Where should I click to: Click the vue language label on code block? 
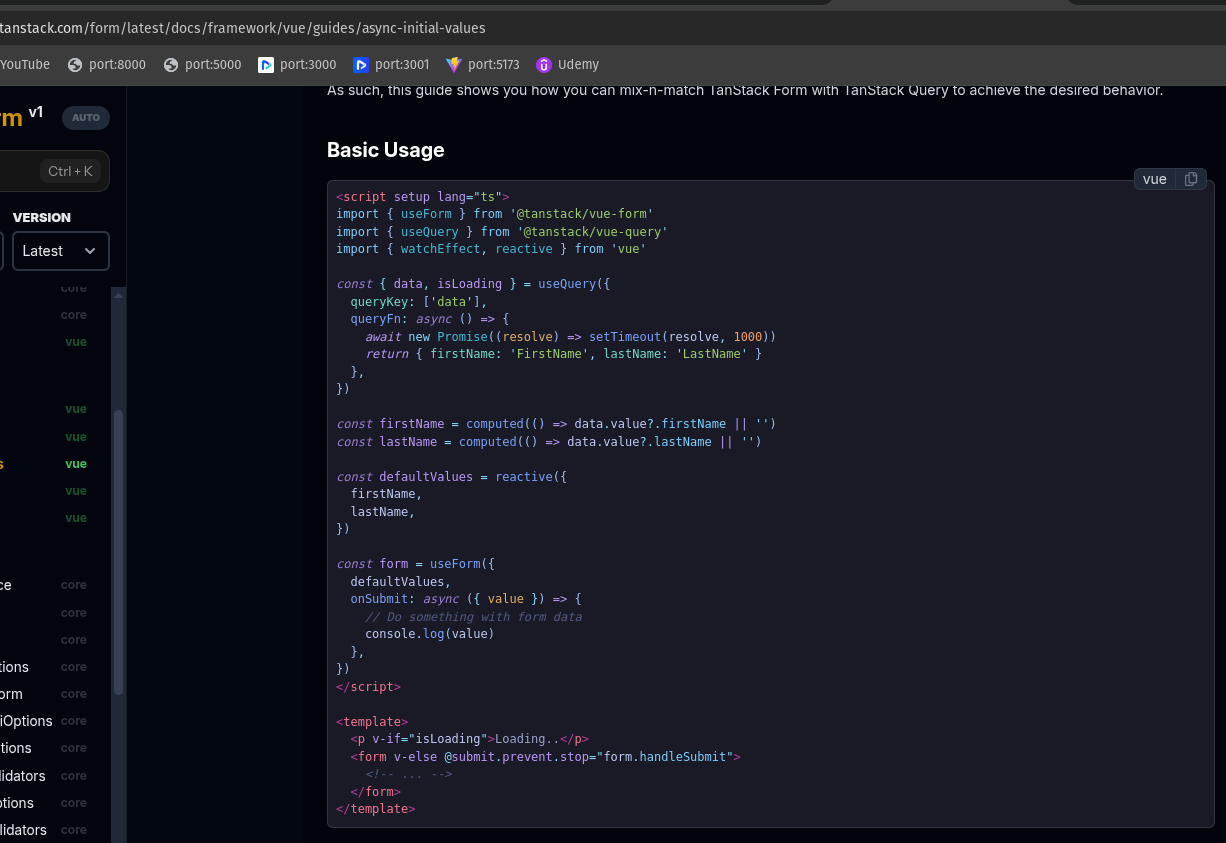1155,179
